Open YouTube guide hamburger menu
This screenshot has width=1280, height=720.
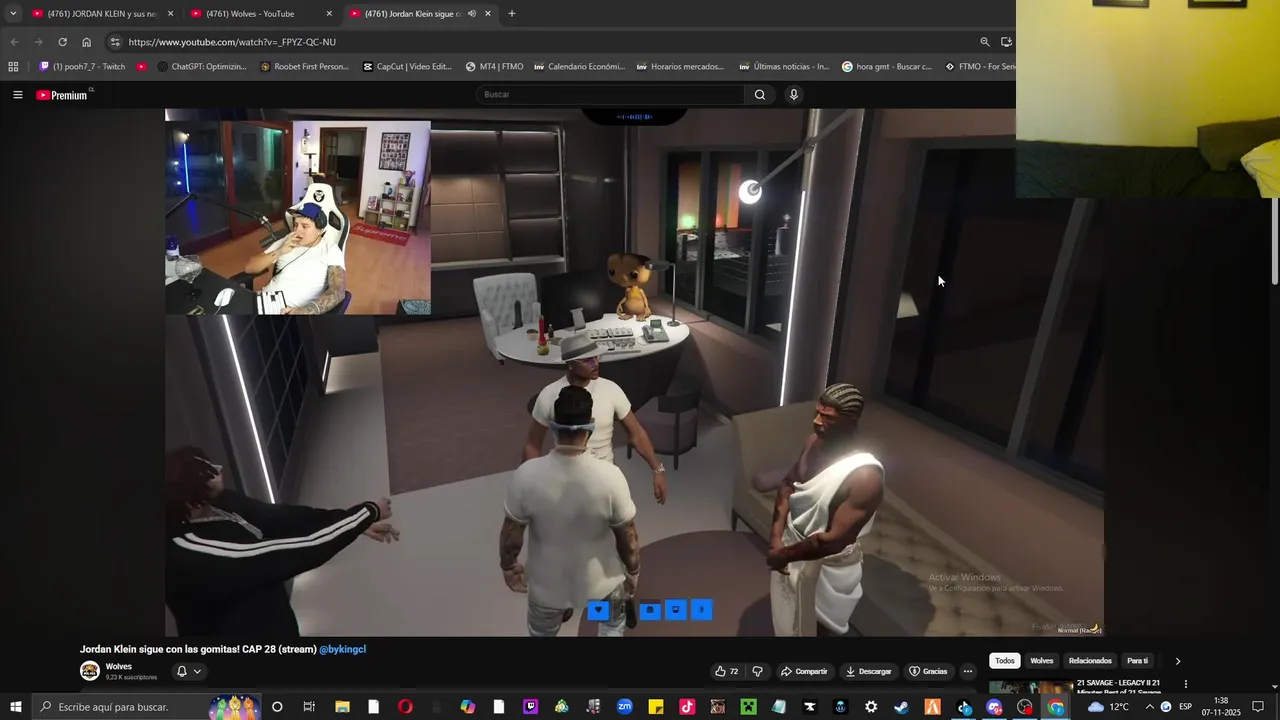click(17, 95)
